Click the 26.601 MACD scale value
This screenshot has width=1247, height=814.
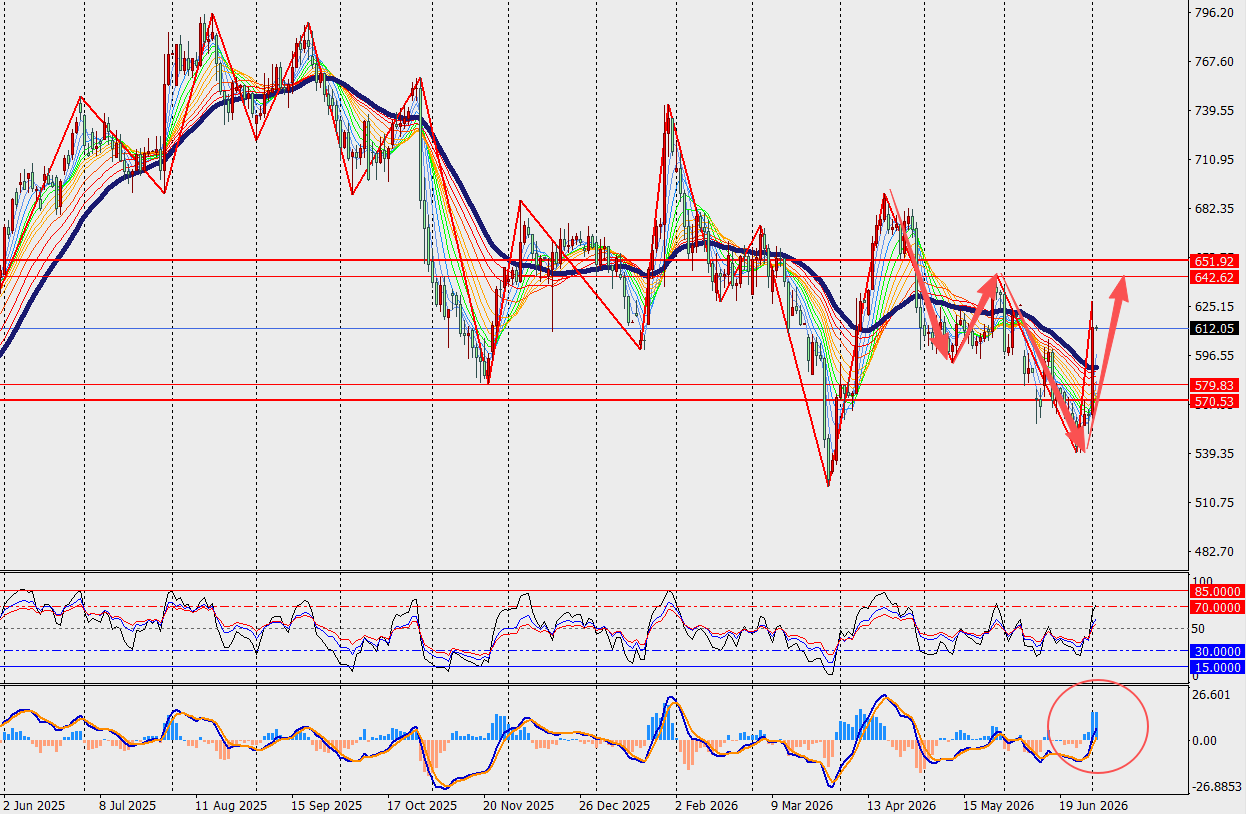pos(1213,695)
